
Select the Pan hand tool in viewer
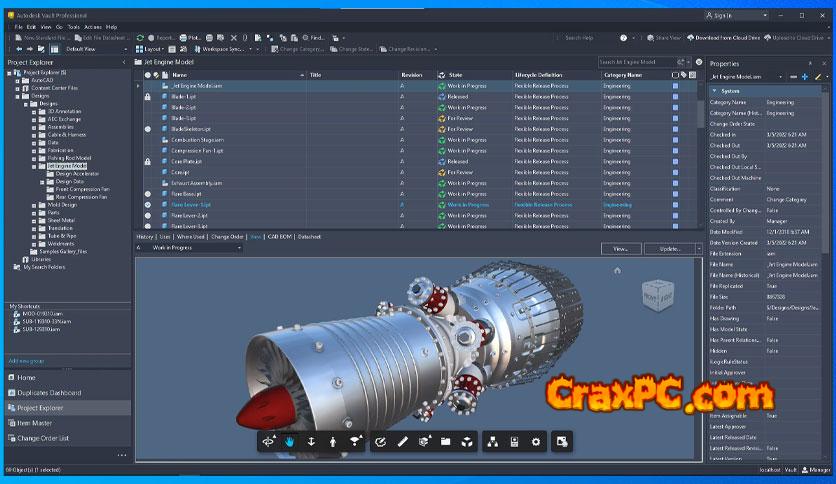[291, 441]
